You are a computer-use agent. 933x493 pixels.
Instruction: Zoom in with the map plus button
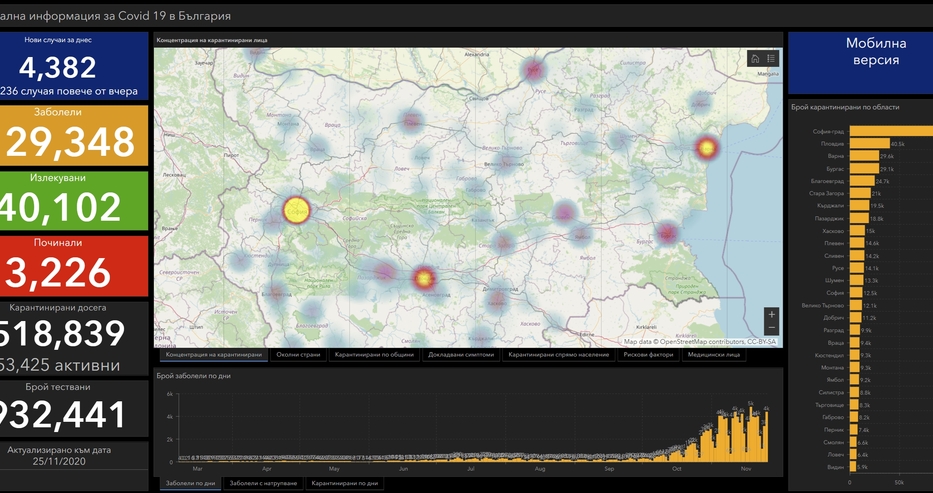pos(771,315)
